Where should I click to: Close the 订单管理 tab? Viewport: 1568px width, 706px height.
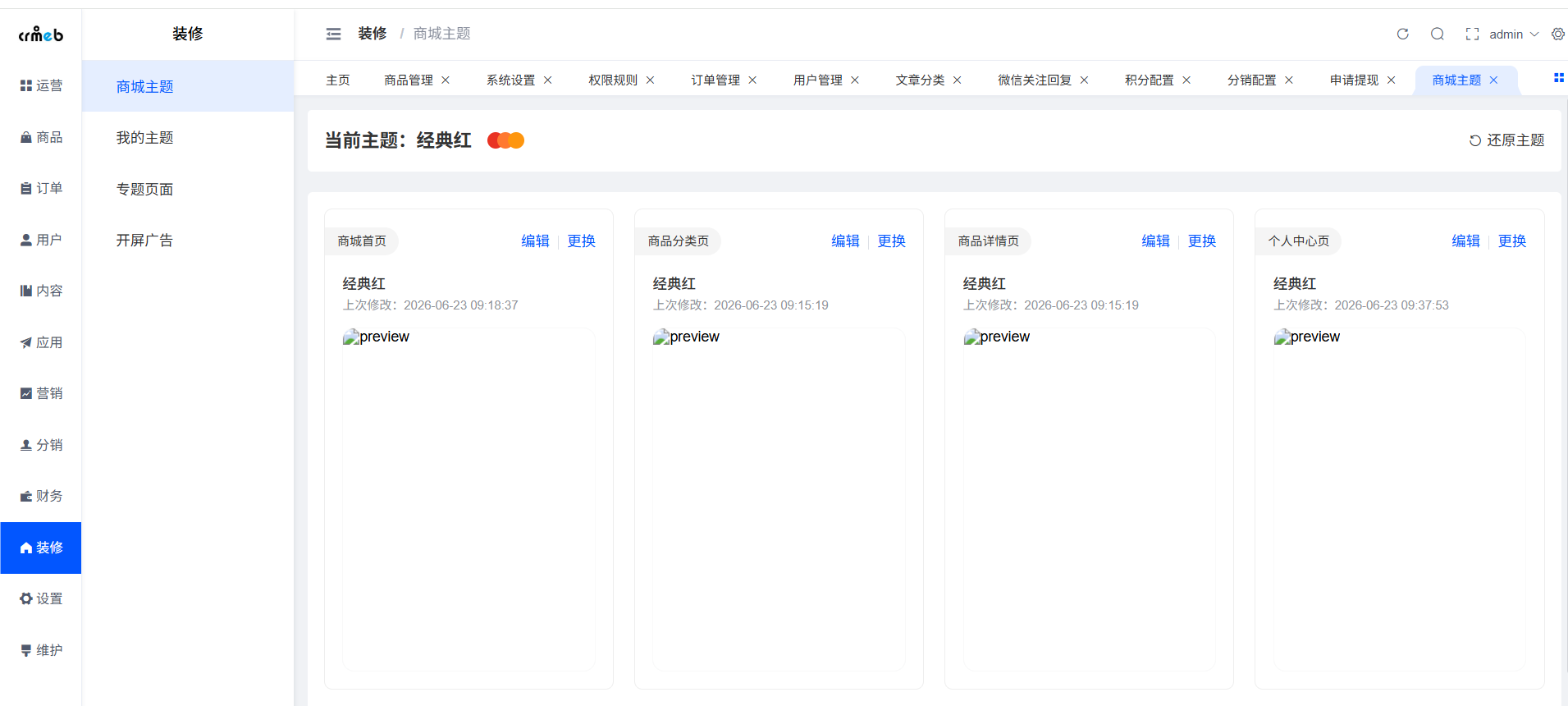(x=752, y=80)
